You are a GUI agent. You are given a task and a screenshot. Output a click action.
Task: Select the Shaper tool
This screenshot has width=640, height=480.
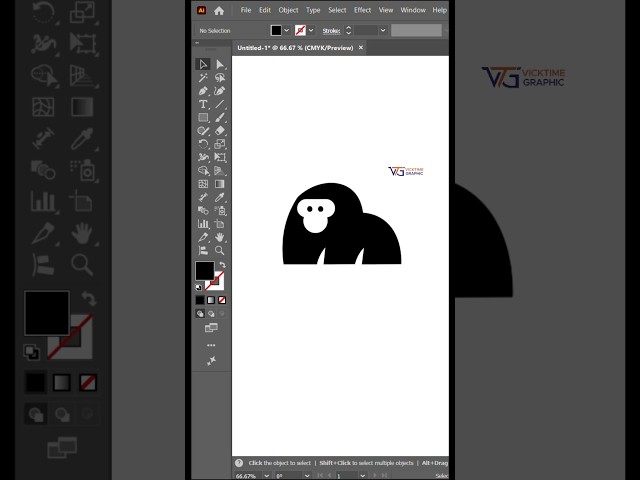pos(203,131)
